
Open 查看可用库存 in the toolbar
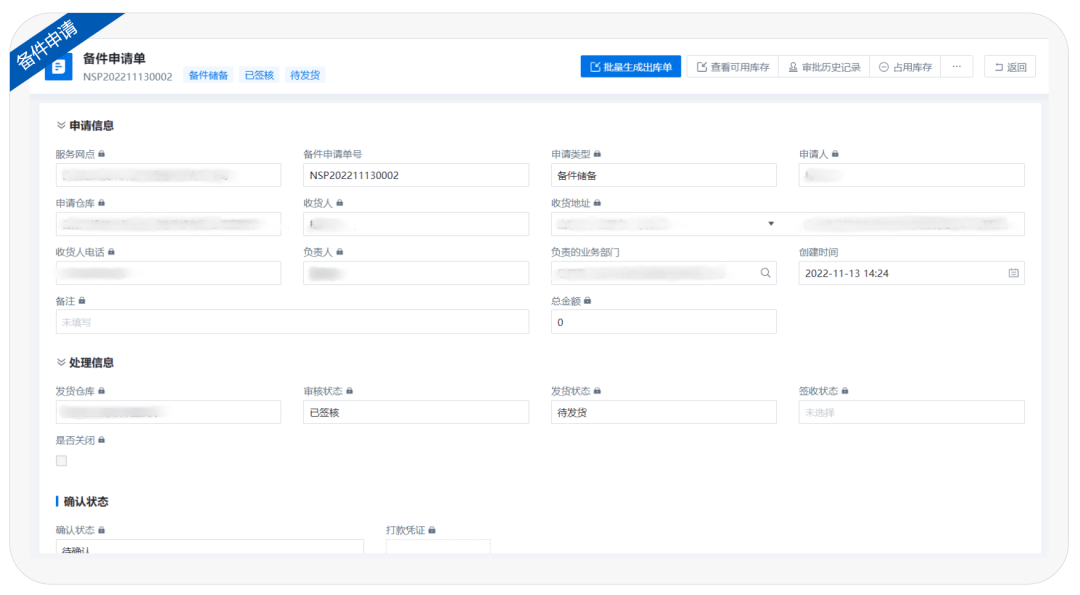click(x=733, y=67)
